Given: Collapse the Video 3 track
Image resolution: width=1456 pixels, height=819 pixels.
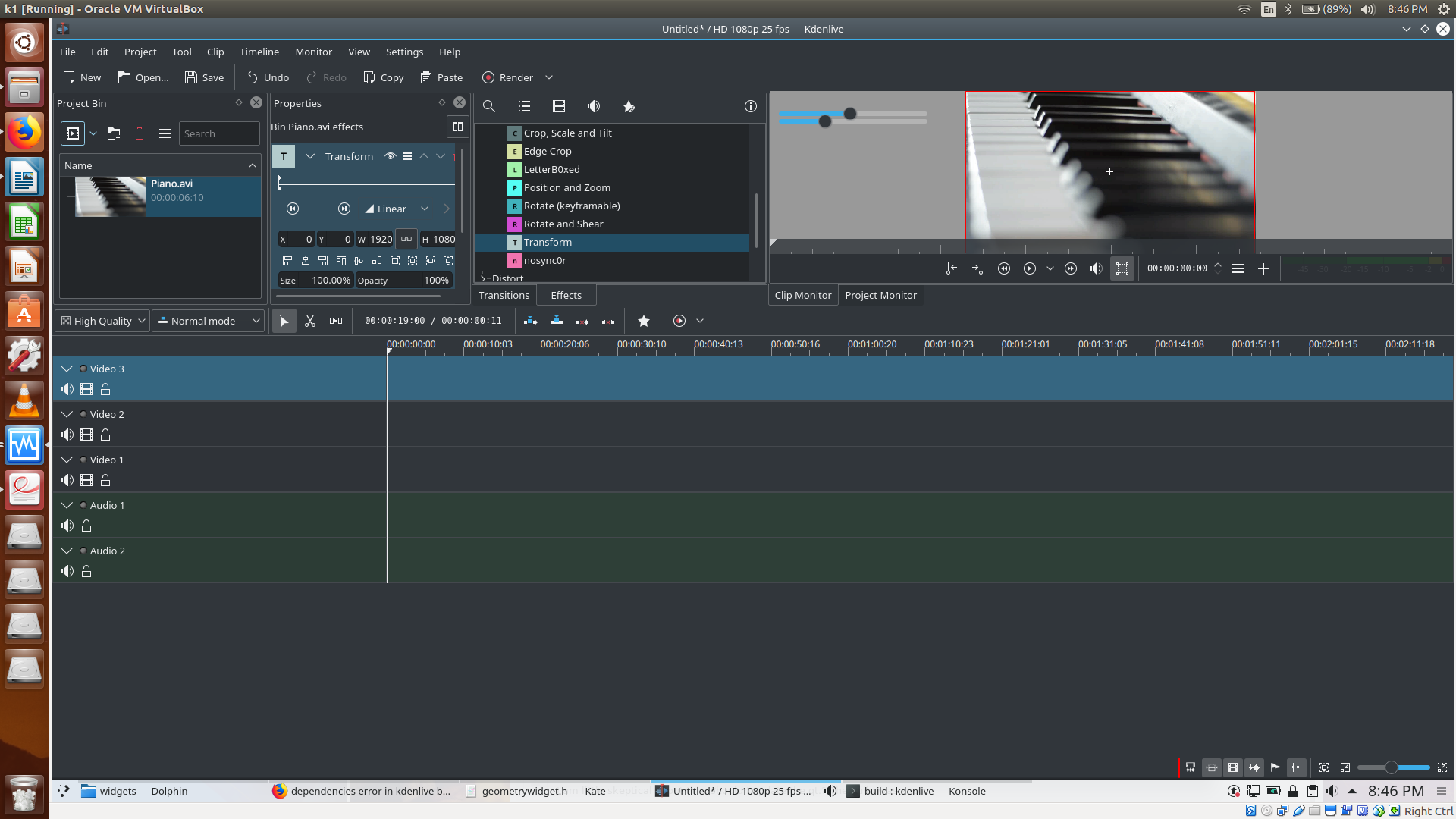Looking at the screenshot, I should [67, 369].
